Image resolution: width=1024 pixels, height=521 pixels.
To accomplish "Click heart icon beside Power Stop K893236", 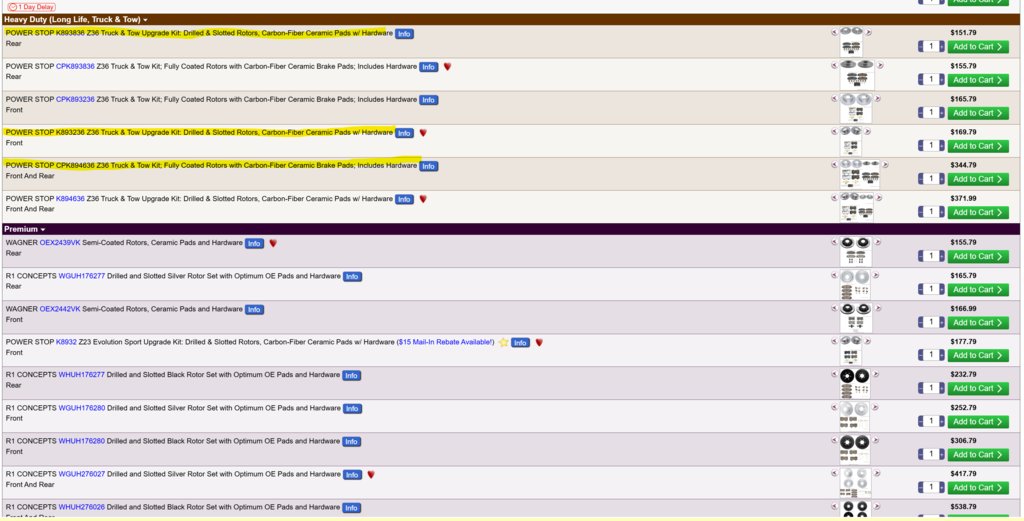I will click(423, 133).
